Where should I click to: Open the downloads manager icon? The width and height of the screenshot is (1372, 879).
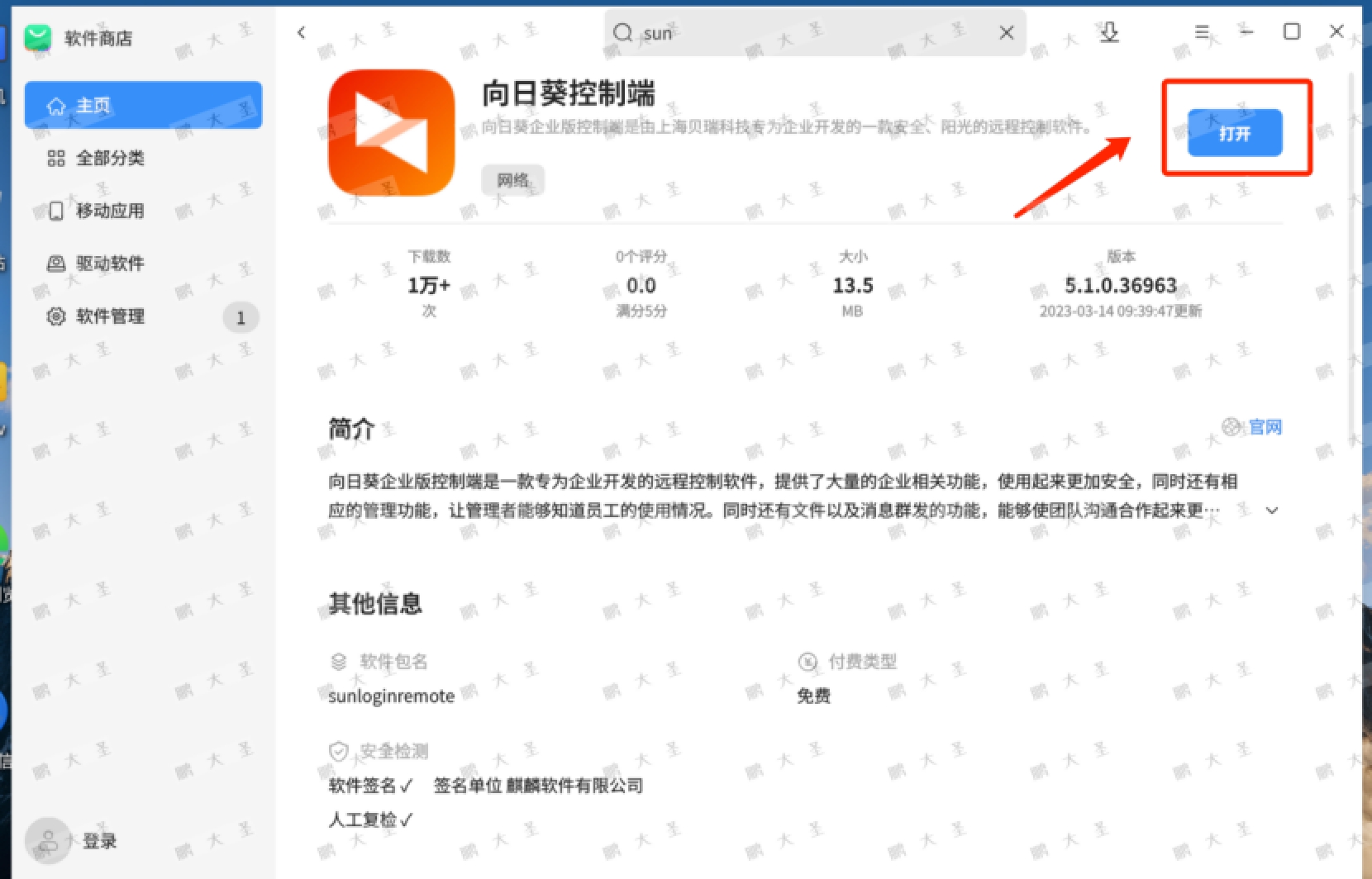tap(1109, 32)
